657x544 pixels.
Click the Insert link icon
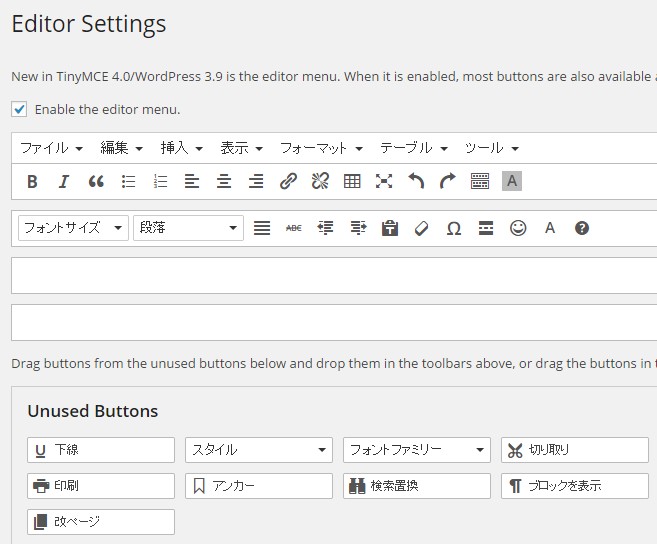(x=288, y=181)
